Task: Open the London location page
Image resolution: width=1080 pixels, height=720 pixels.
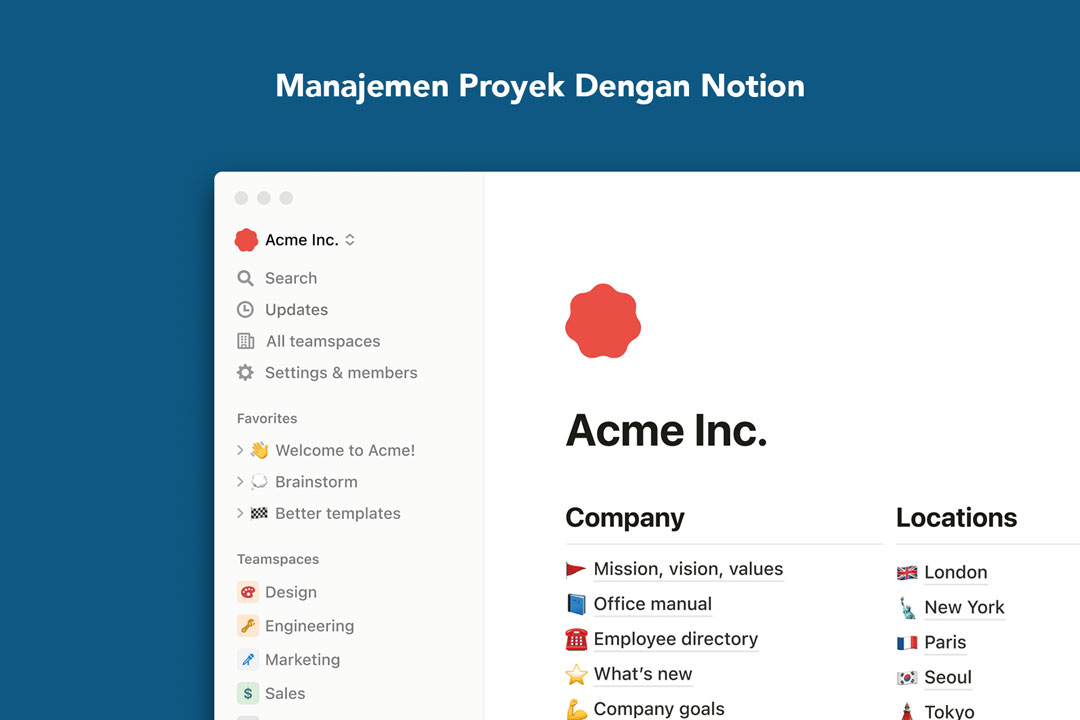Action: 955,573
